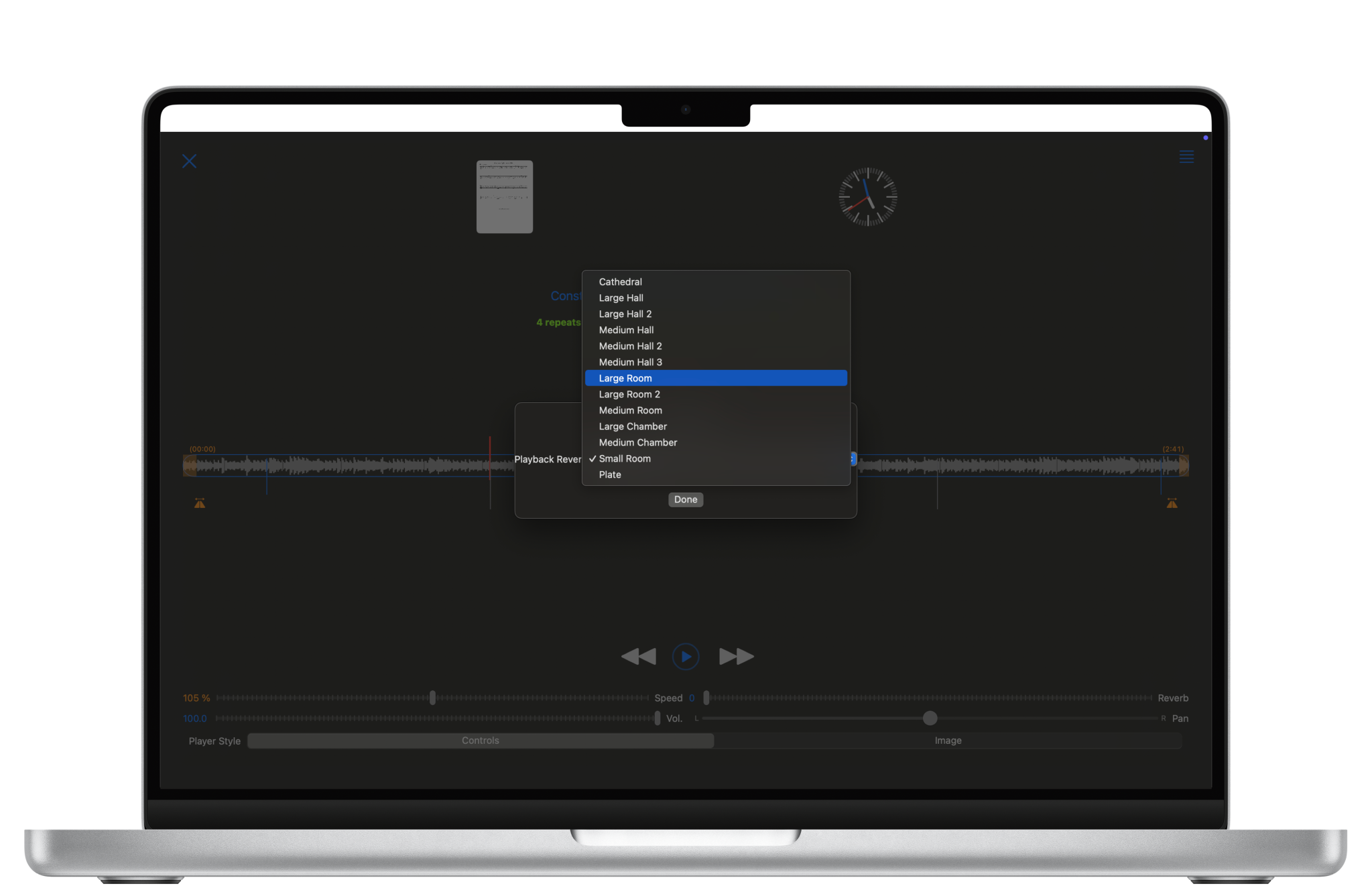Click the Play button to start playback

686,657
